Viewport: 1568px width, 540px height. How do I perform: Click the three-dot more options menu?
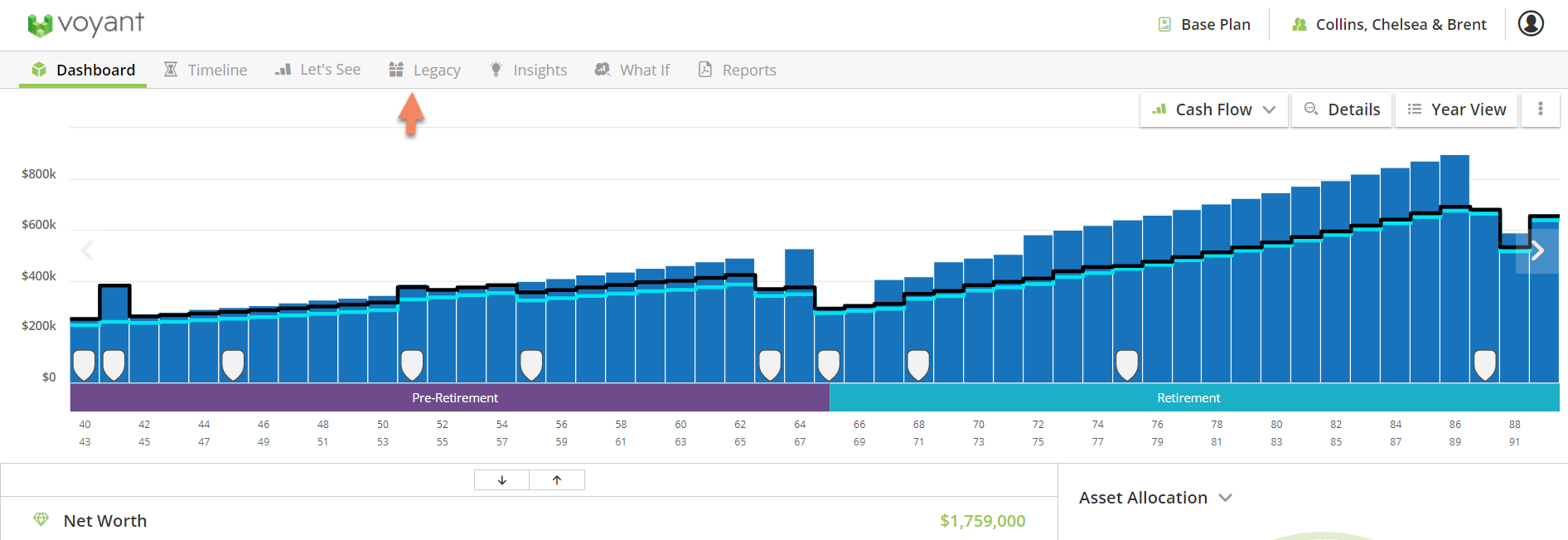pos(1540,109)
